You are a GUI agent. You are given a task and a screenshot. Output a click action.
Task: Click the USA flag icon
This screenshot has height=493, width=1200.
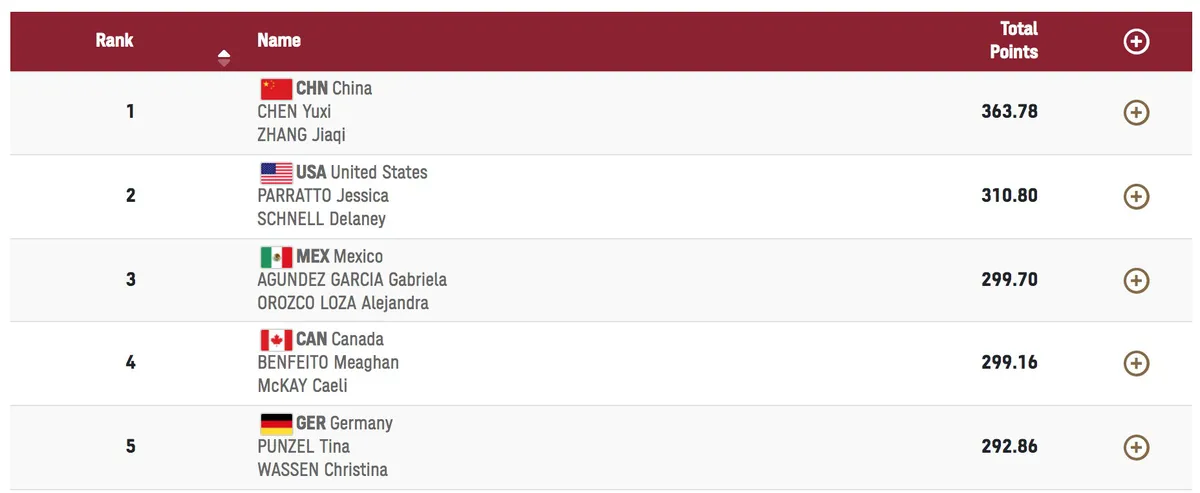pos(276,172)
